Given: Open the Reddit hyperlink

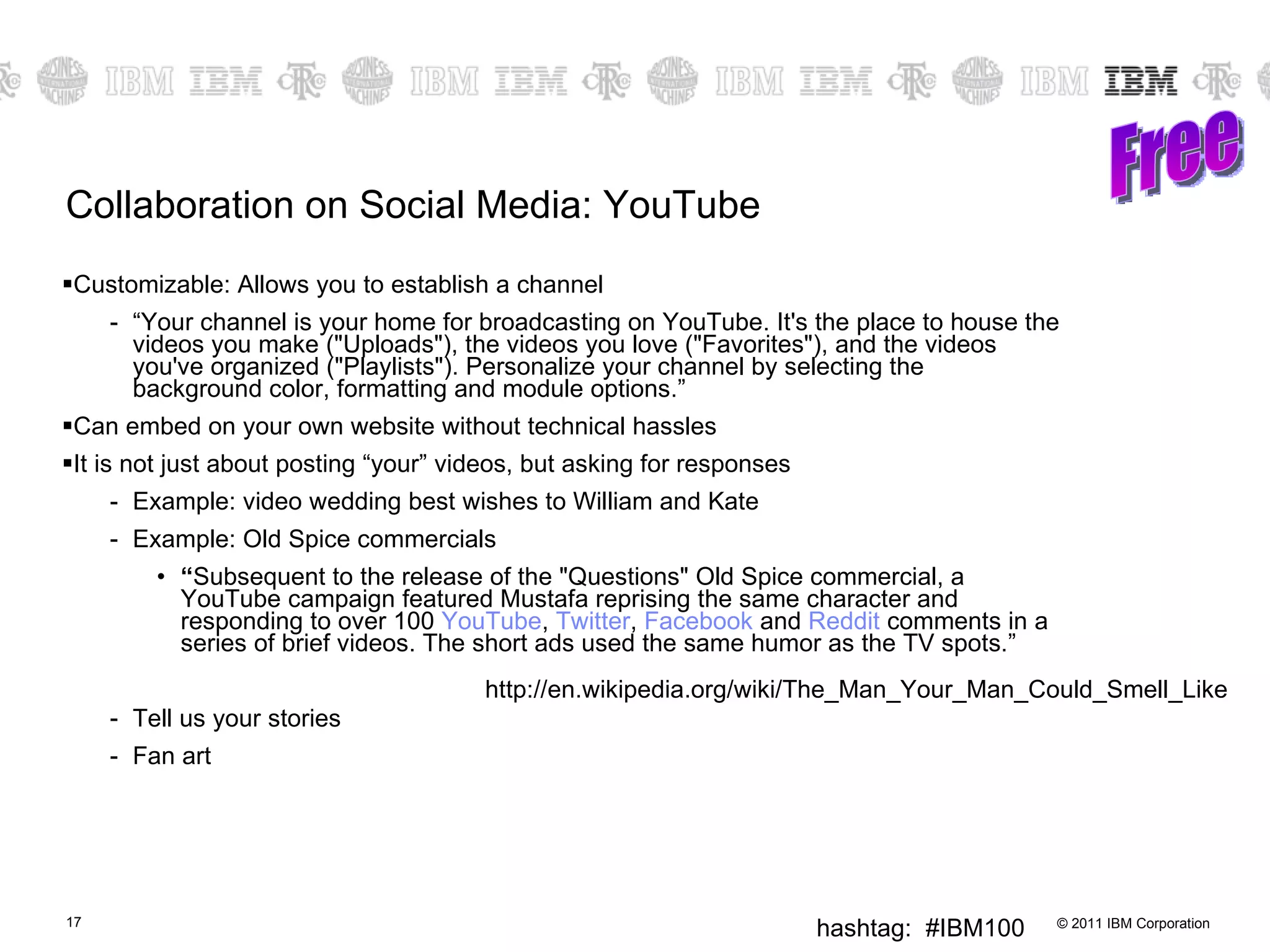Looking at the screenshot, I should [x=844, y=621].
